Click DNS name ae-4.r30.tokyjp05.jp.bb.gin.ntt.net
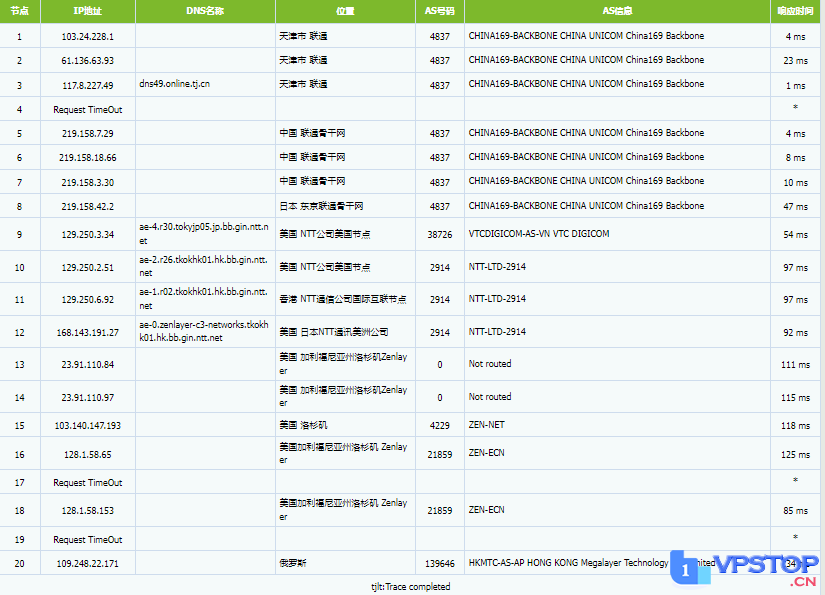Image resolution: width=825 pixels, height=595 pixels. (204, 234)
